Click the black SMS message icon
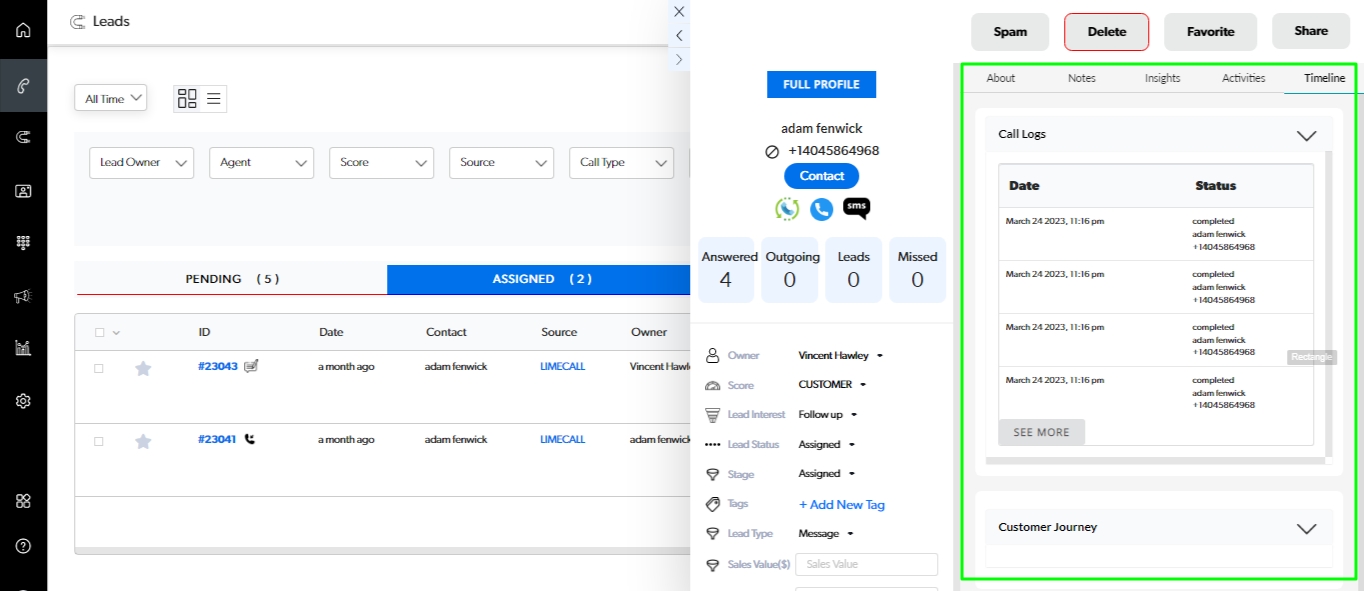The width and height of the screenshot is (1364, 591). 856,208
